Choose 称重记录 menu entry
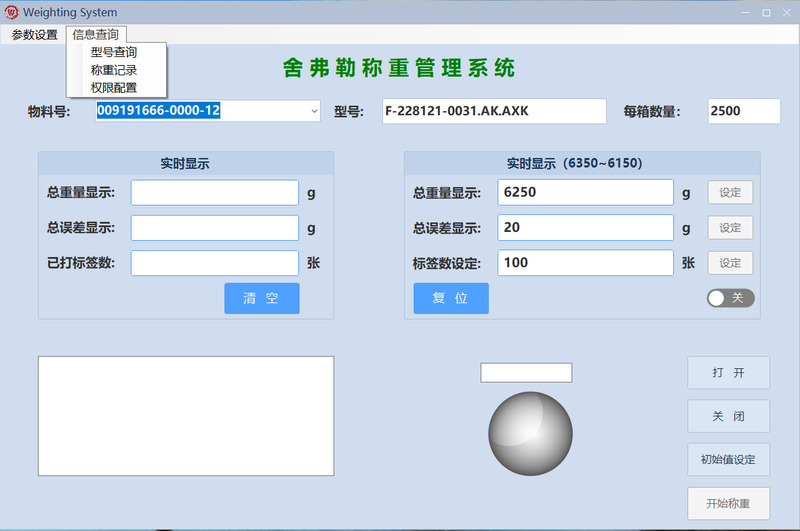Image resolution: width=800 pixels, height=531 pixels. 114,70
